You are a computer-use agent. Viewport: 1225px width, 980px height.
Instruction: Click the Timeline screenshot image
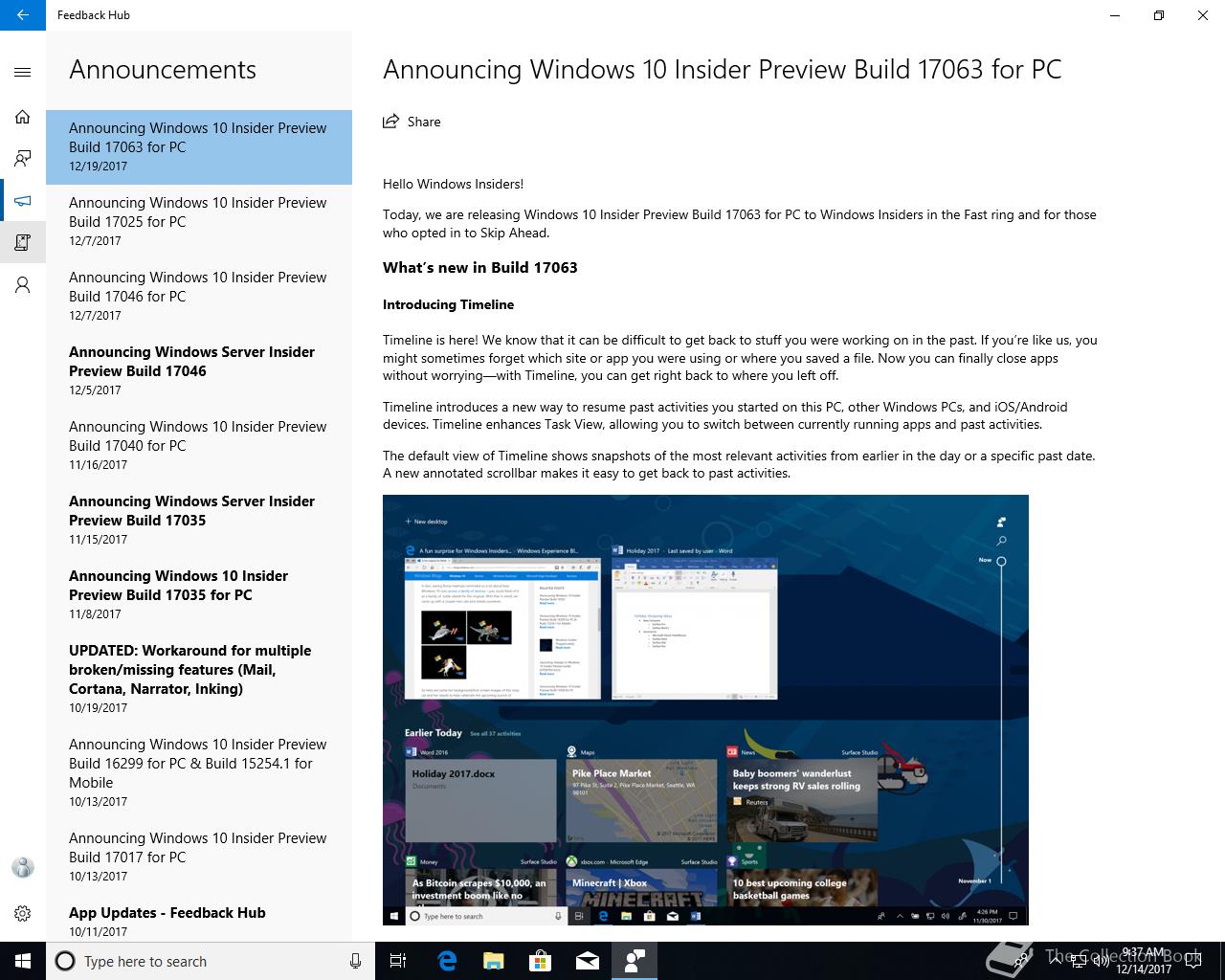pyautogui.click(x=705, y=709)
